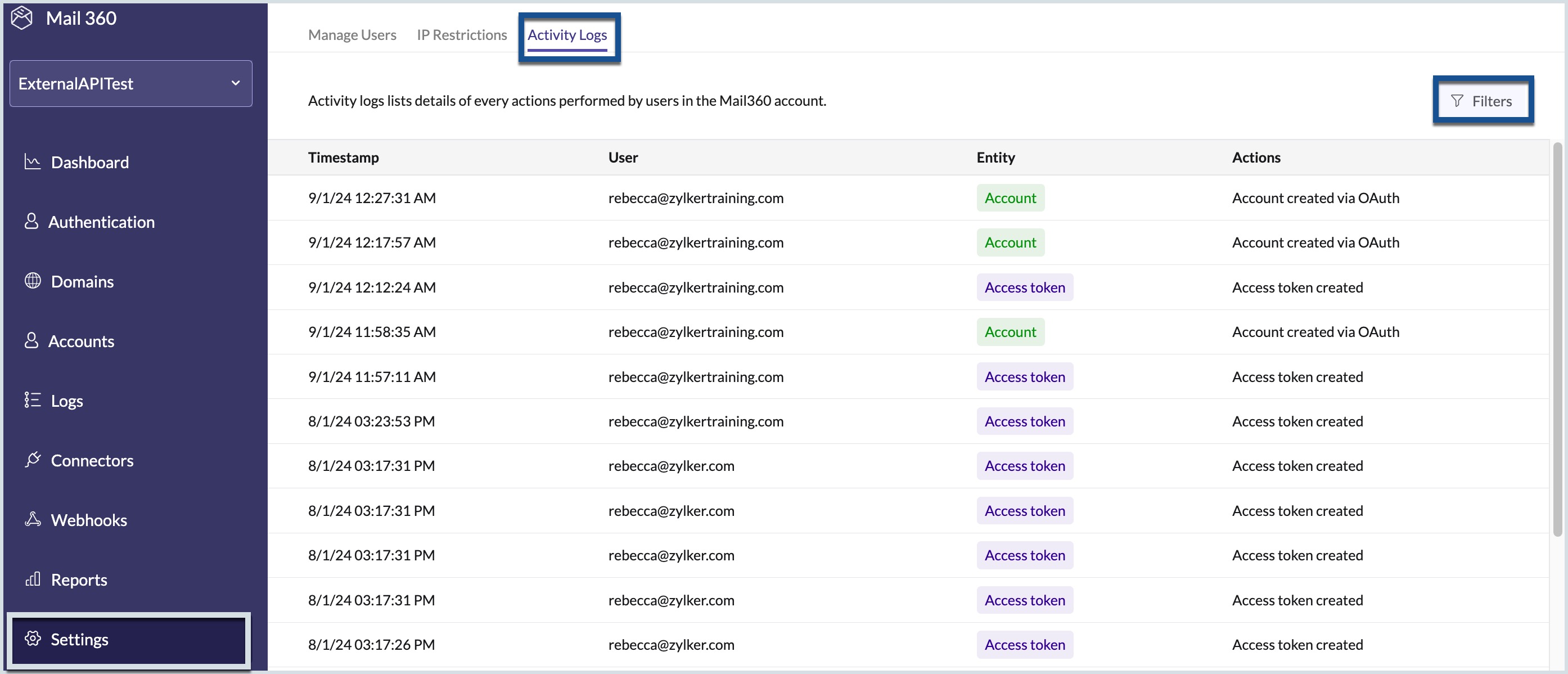This screenshot has height=674, width=1568.
Task: Click Access token tag in 03:17:26 PM row
Action: [1025, 645]
